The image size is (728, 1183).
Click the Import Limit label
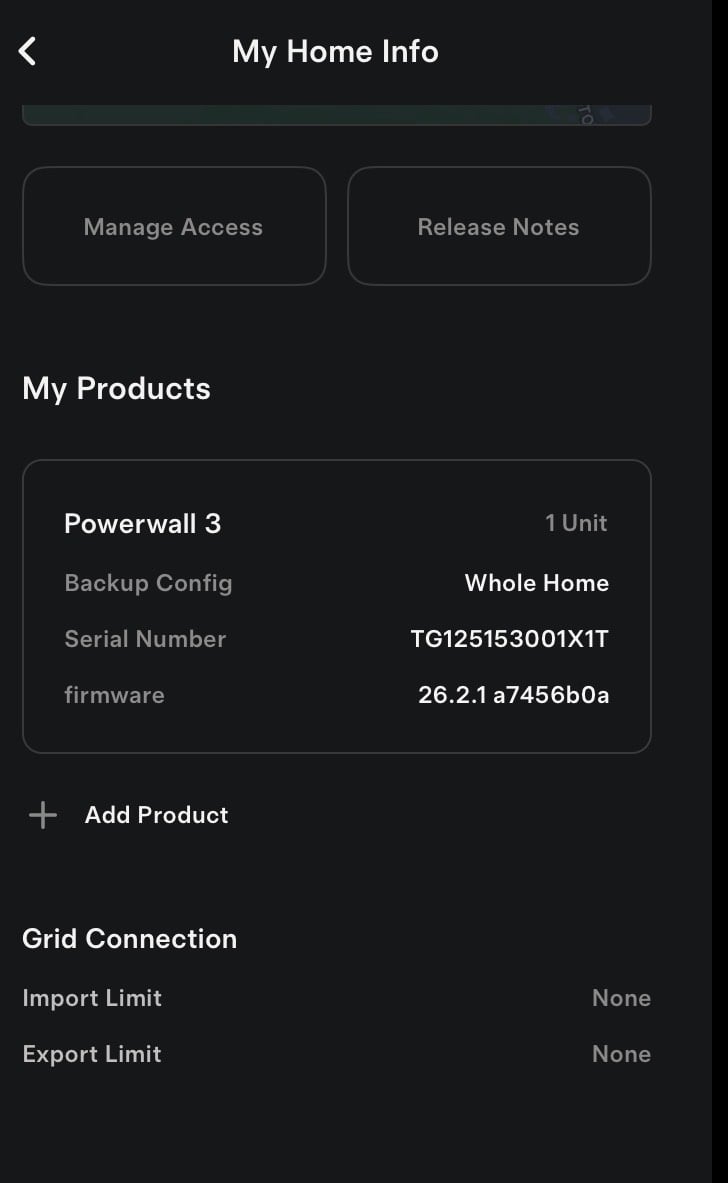pos(92,998)
